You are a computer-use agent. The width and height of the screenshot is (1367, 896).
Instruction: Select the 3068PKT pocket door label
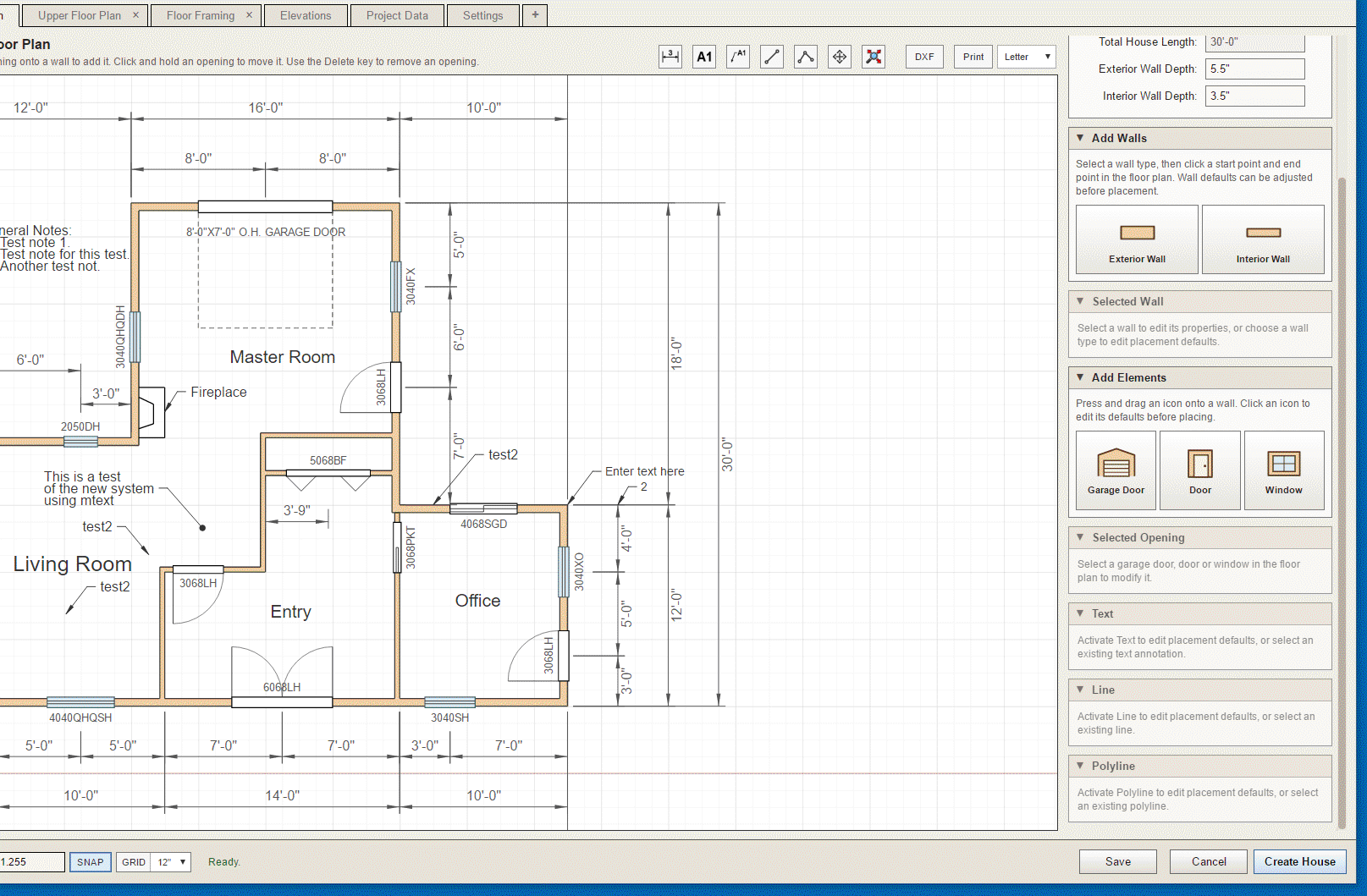click(411, 547)
